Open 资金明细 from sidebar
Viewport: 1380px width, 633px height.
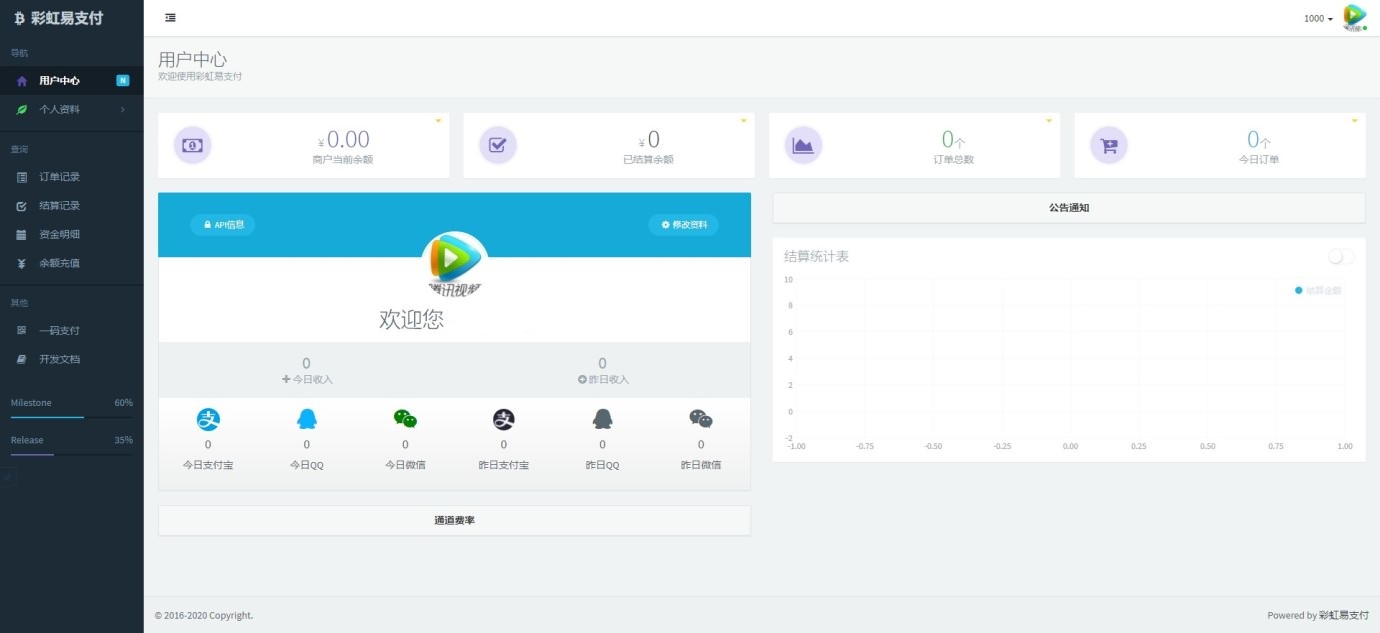72,235
